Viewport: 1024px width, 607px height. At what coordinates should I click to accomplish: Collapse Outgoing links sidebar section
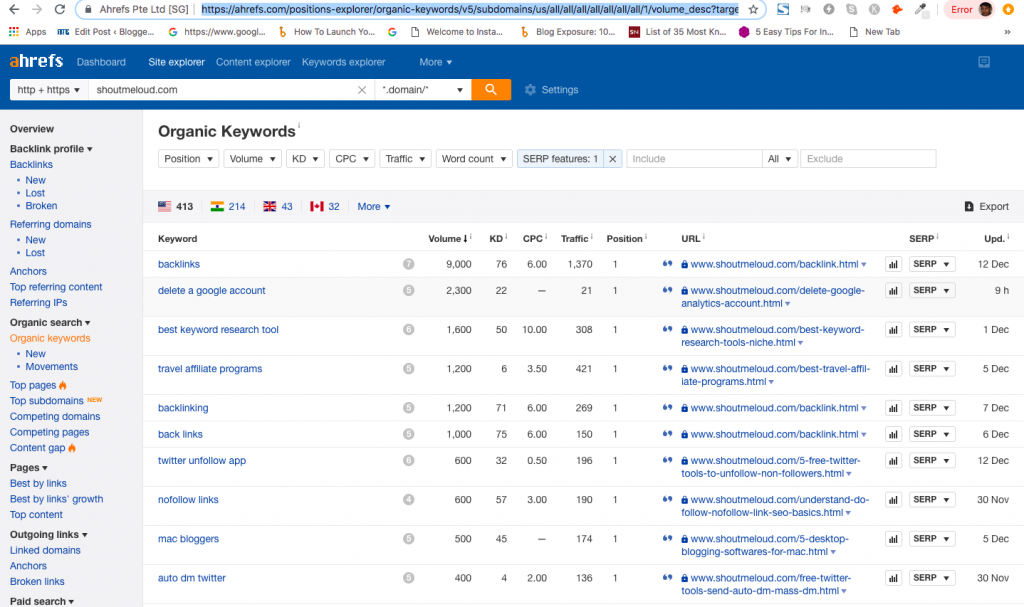[48, 534]
